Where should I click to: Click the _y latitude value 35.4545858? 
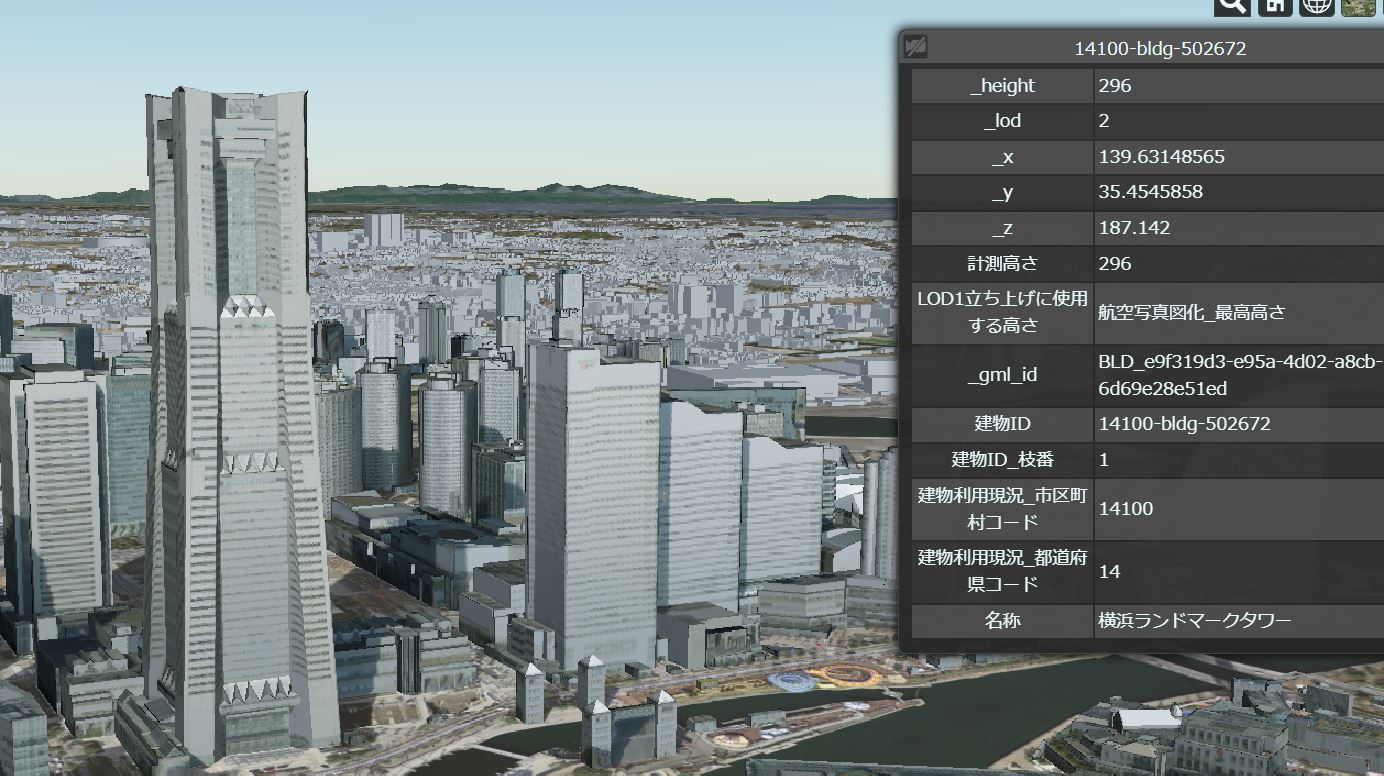tap(1150, 192)
